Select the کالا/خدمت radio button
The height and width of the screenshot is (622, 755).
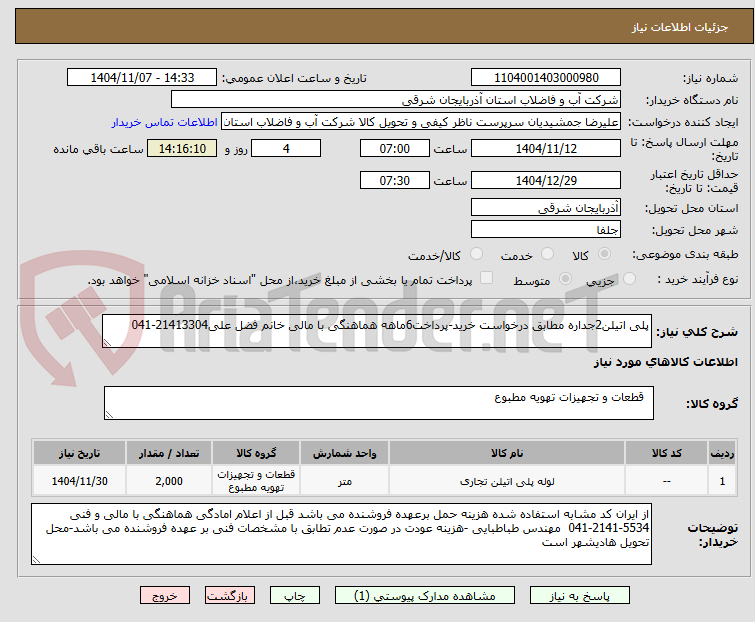(476, 254)
